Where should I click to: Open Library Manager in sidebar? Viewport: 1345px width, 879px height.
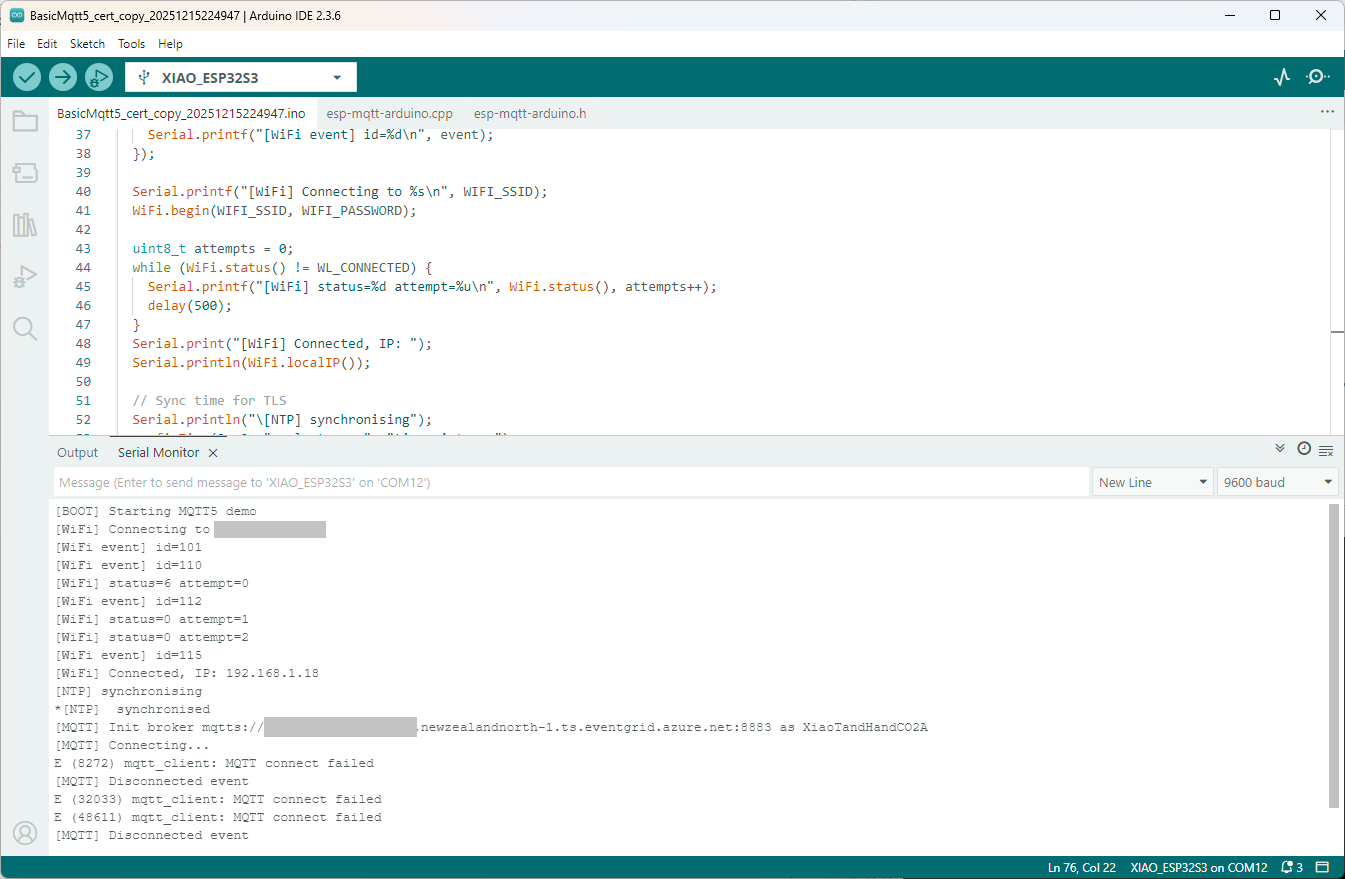click(x=25, y=225)
